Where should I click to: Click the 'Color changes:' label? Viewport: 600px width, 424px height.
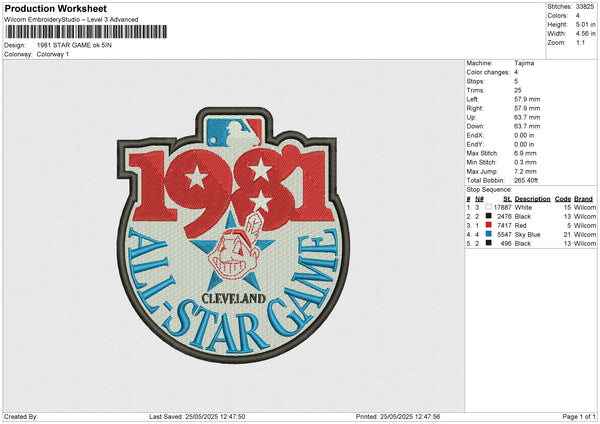[x=488, y=72]
